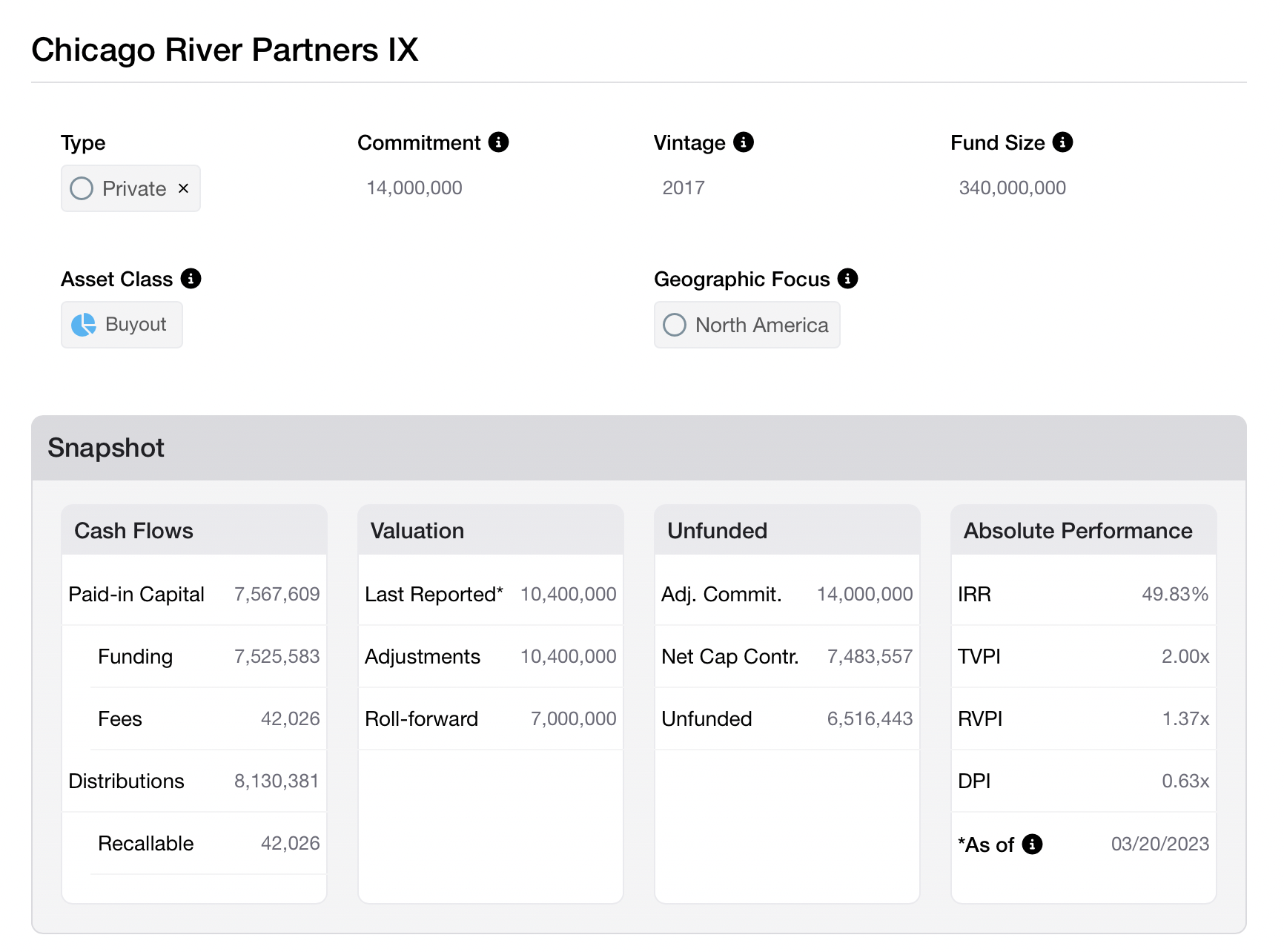Click the Unfunded row label in table
The image size is (1284, 952).
pos(706,718)
